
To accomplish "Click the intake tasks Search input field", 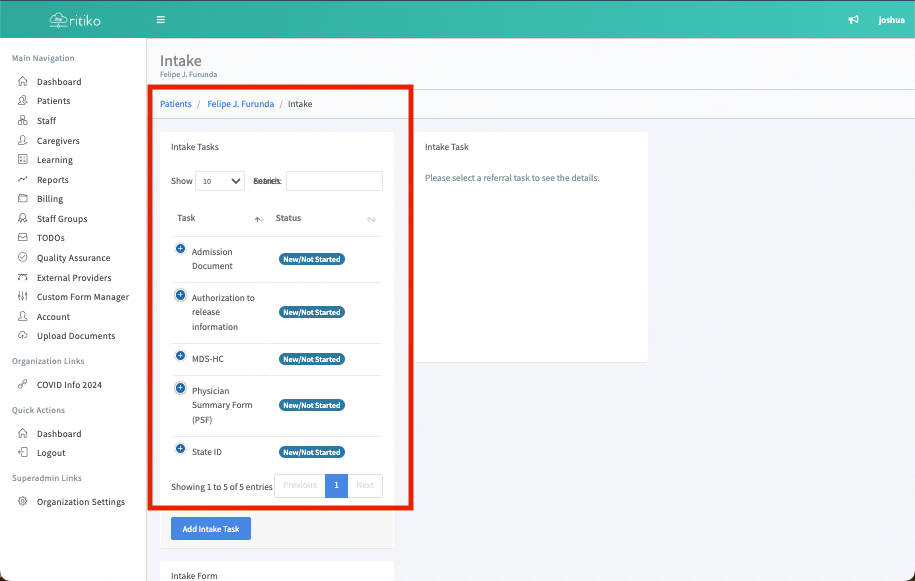I will coord(334,181).
